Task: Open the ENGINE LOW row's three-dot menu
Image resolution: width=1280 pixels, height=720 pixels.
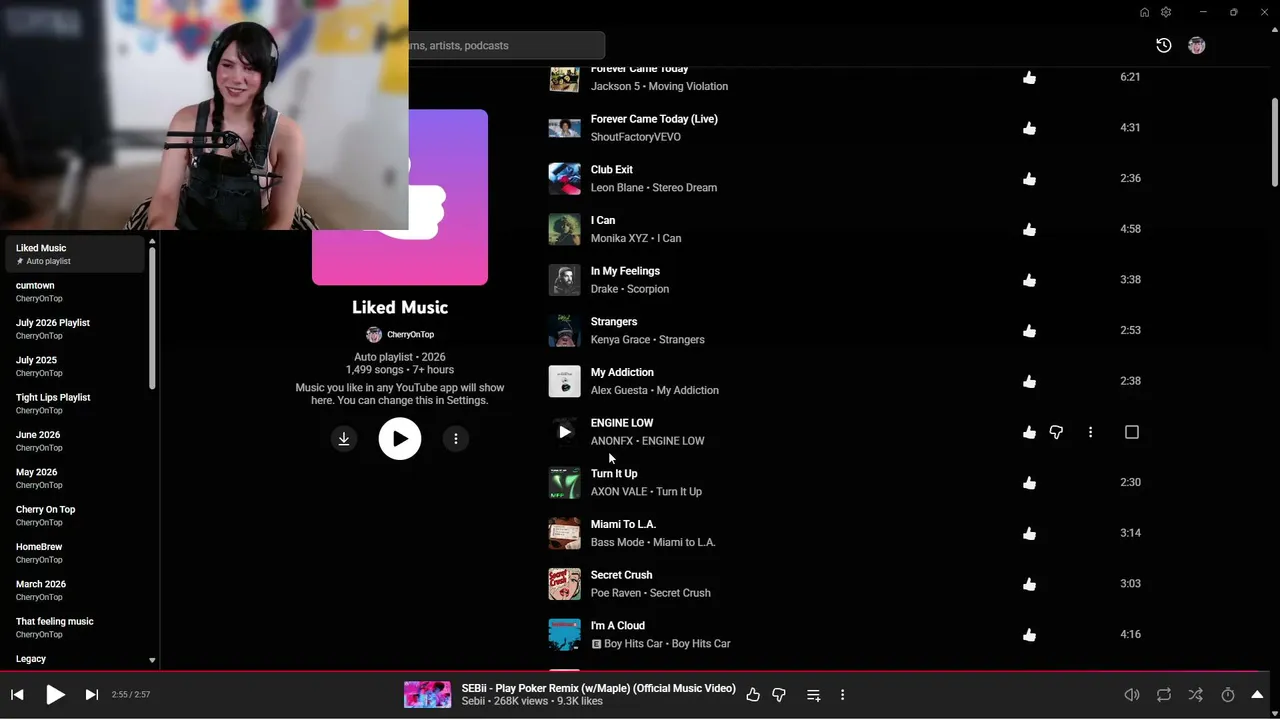Action: point(1090,432)
